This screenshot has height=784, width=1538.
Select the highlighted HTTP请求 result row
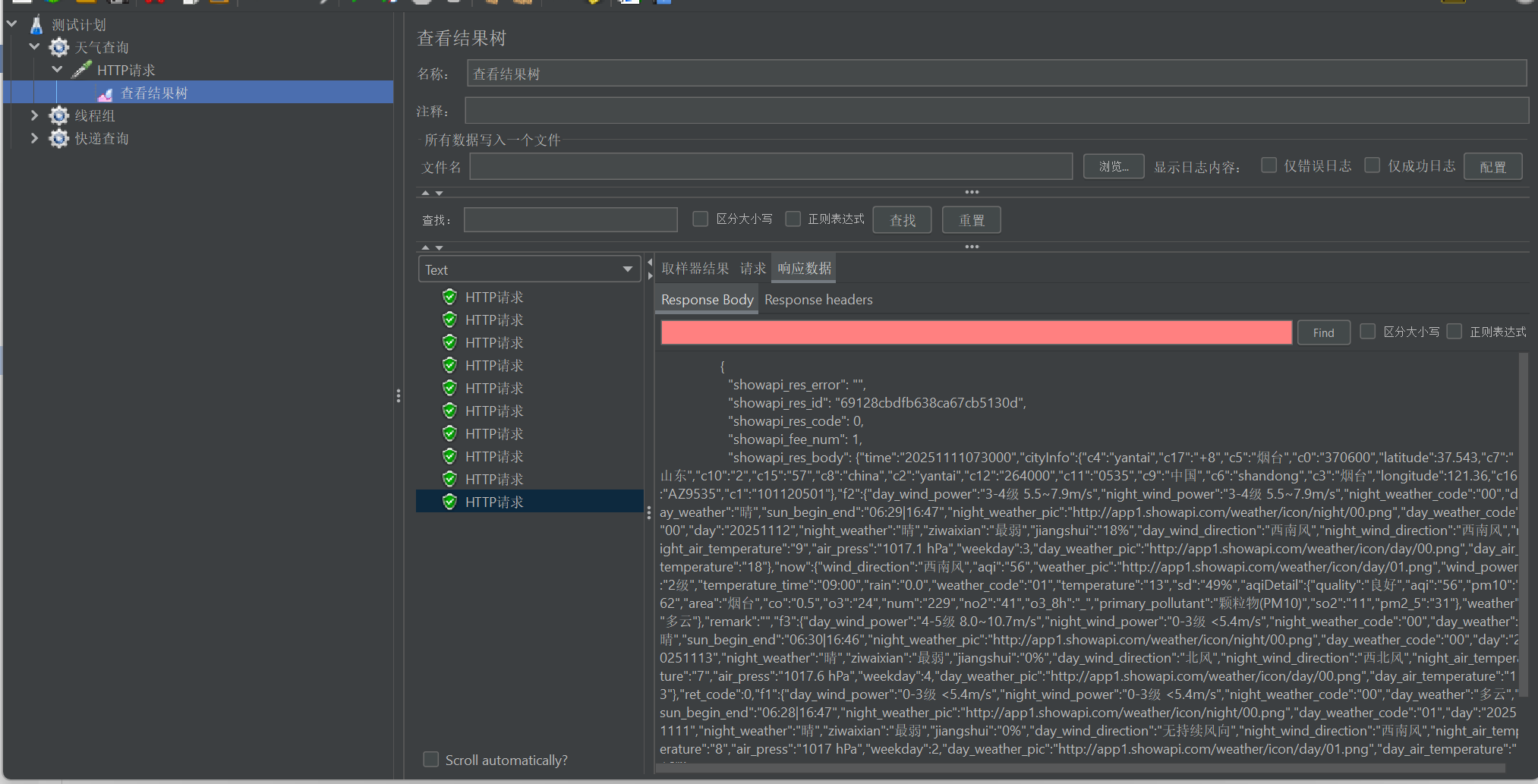[530, 502]
